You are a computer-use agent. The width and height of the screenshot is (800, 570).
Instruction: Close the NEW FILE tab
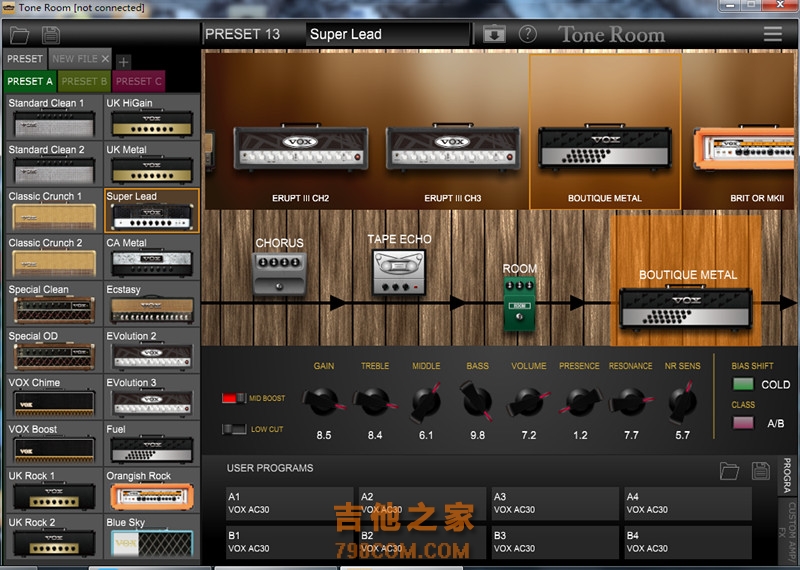point(105,59)
